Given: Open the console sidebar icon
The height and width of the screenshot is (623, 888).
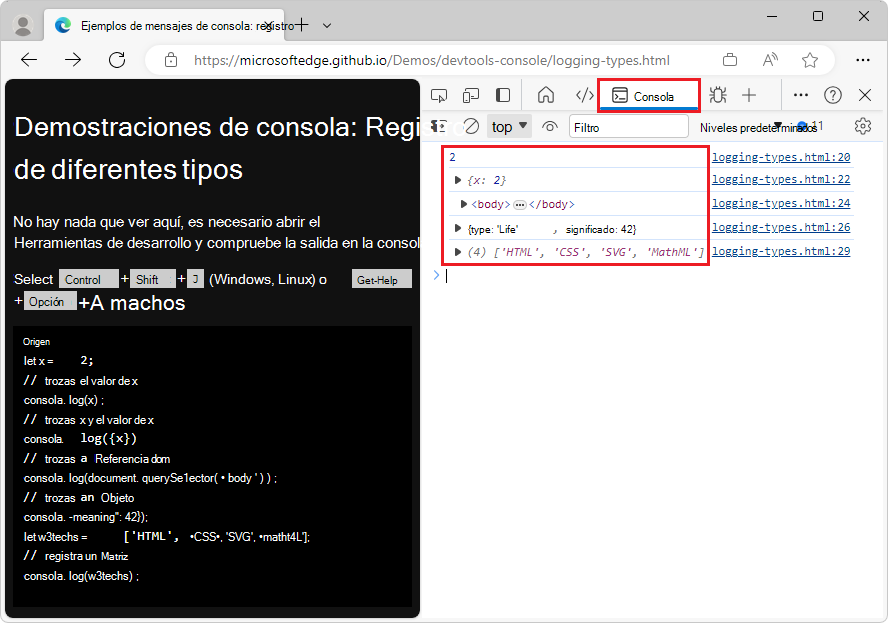Looking at the screenshot, I should coord(437,126).
